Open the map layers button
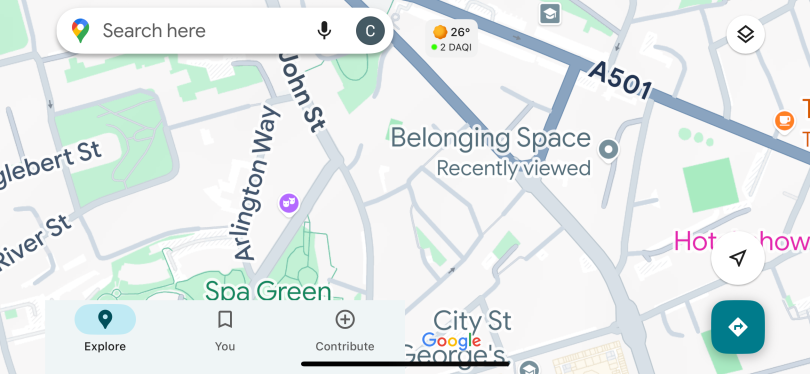Viewport: 810px width, 374px height. tap(745, 35)
